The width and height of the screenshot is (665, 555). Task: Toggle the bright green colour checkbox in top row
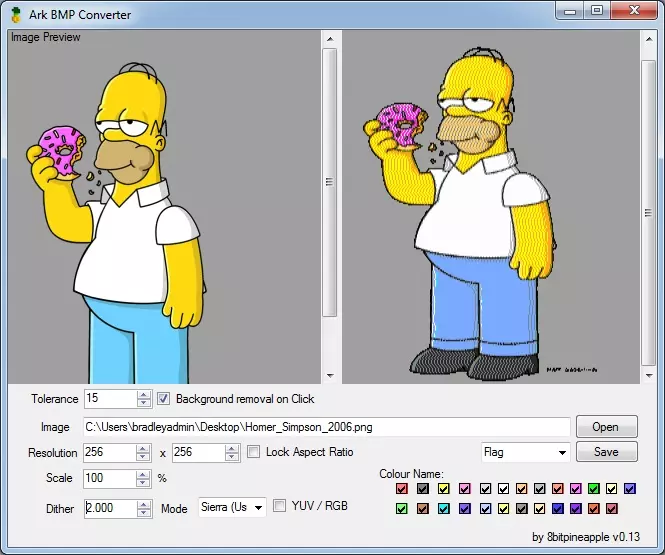click(594, 488)
